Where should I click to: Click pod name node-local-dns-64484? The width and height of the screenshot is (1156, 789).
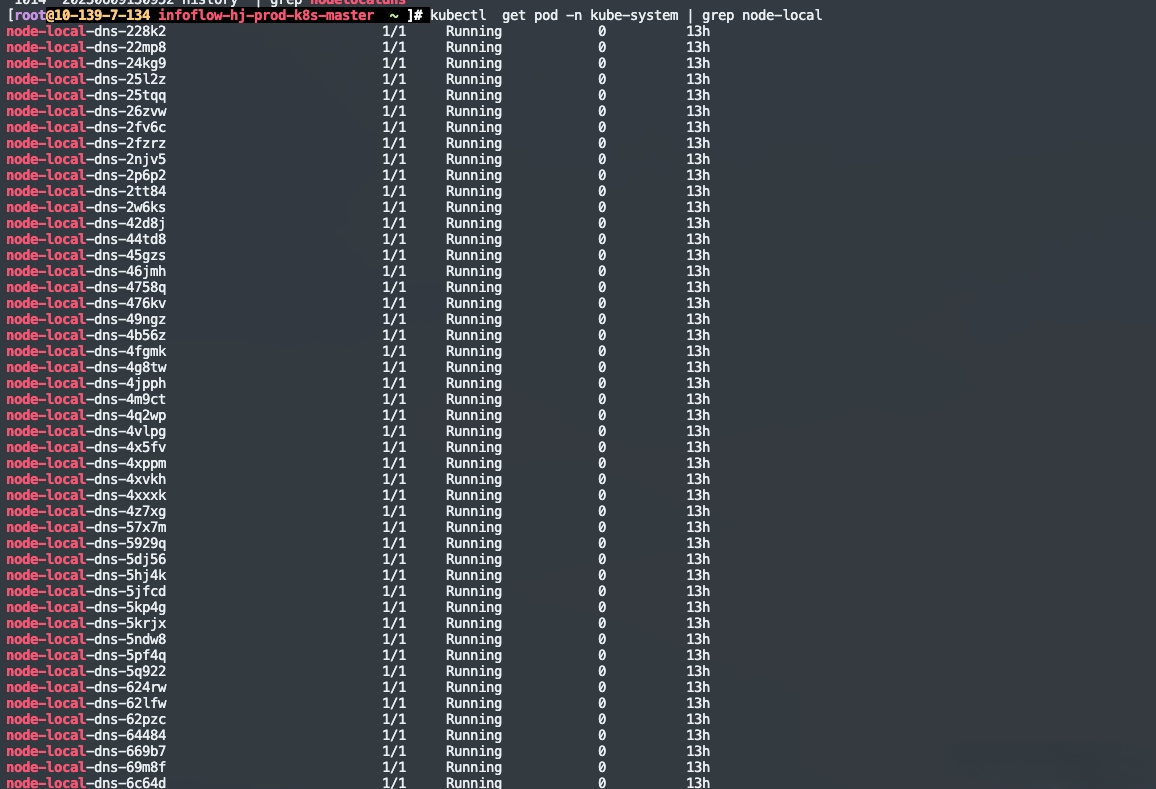click(86, 735)
